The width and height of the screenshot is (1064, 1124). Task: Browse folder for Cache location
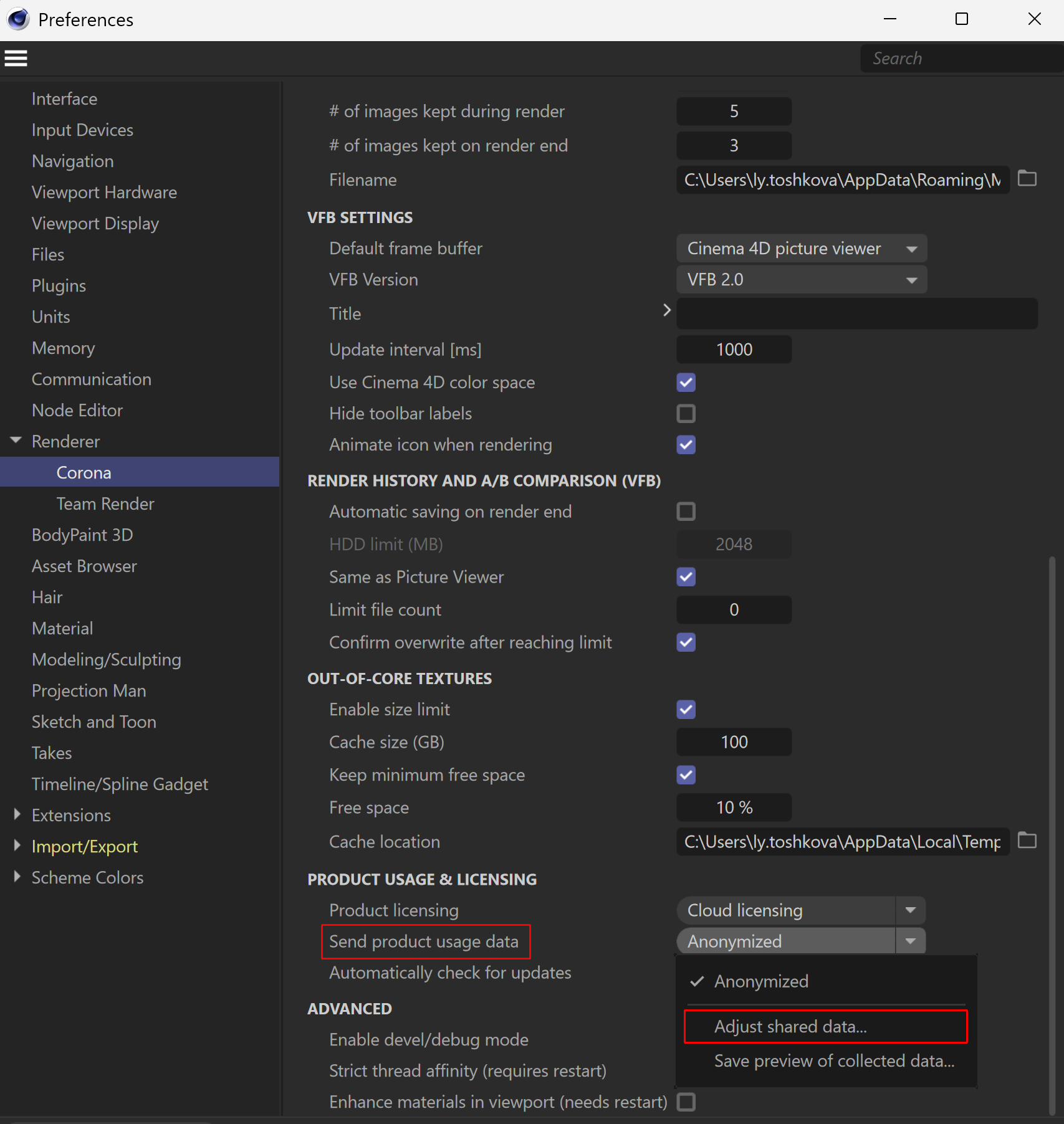coord(1027,841)
